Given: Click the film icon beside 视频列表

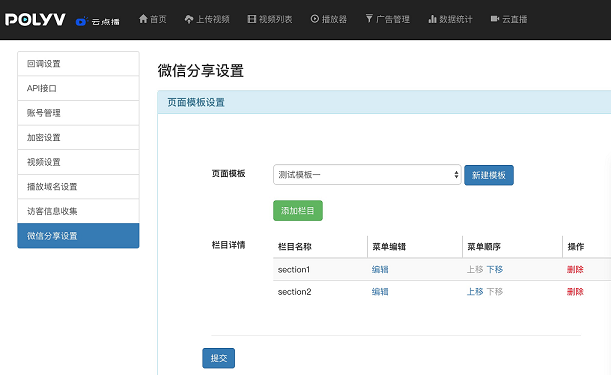Looking at the screenshot, I should tap(252, 19).
